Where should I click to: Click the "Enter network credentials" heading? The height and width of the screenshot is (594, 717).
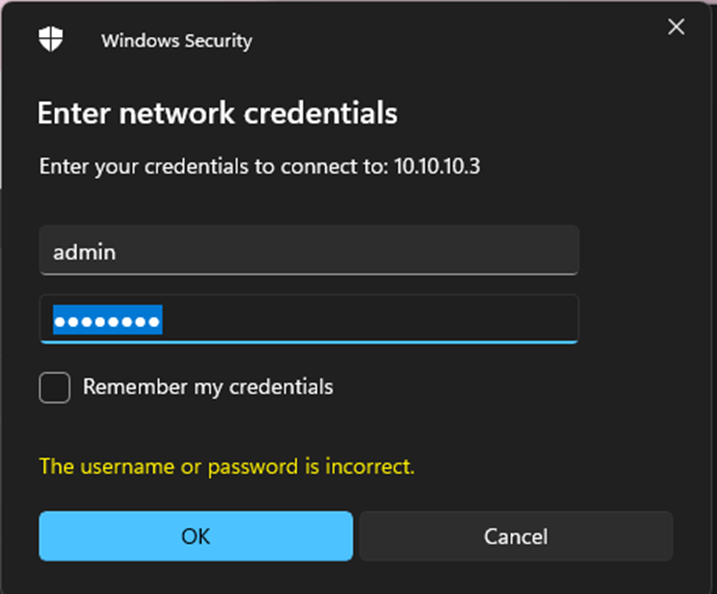(217, 113)
